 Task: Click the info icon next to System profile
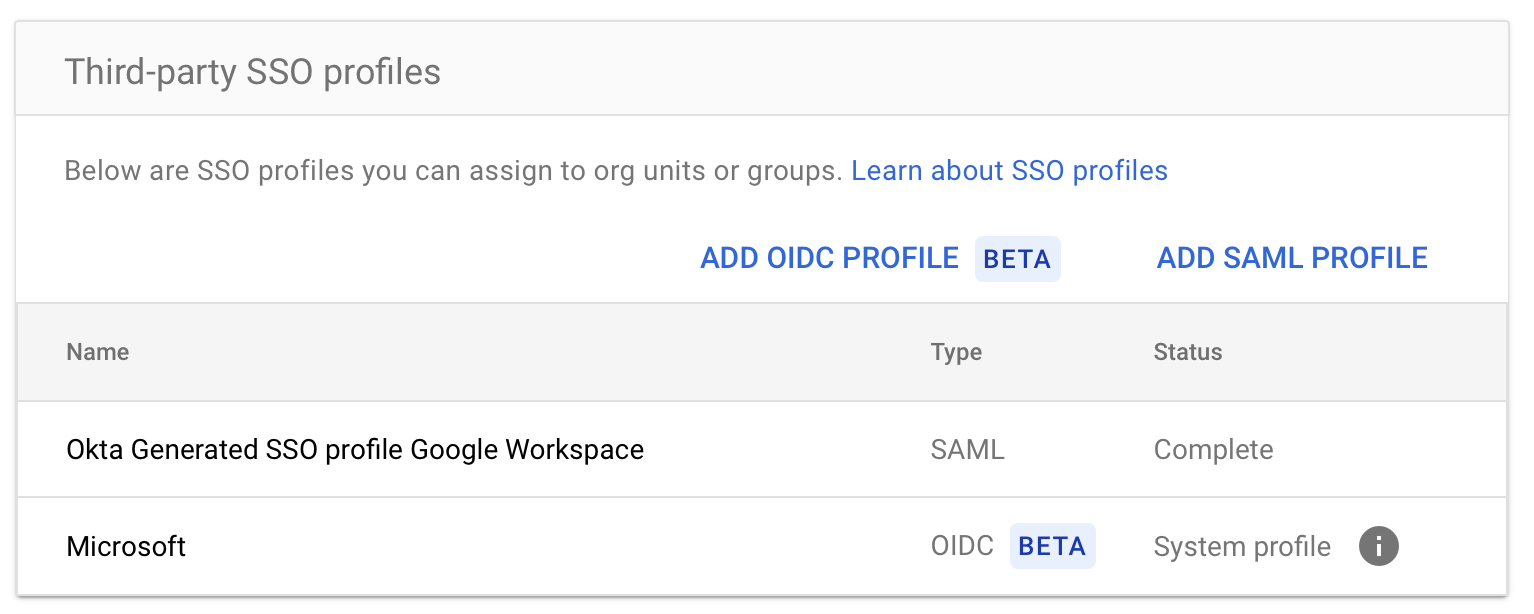coord(1378,546)
